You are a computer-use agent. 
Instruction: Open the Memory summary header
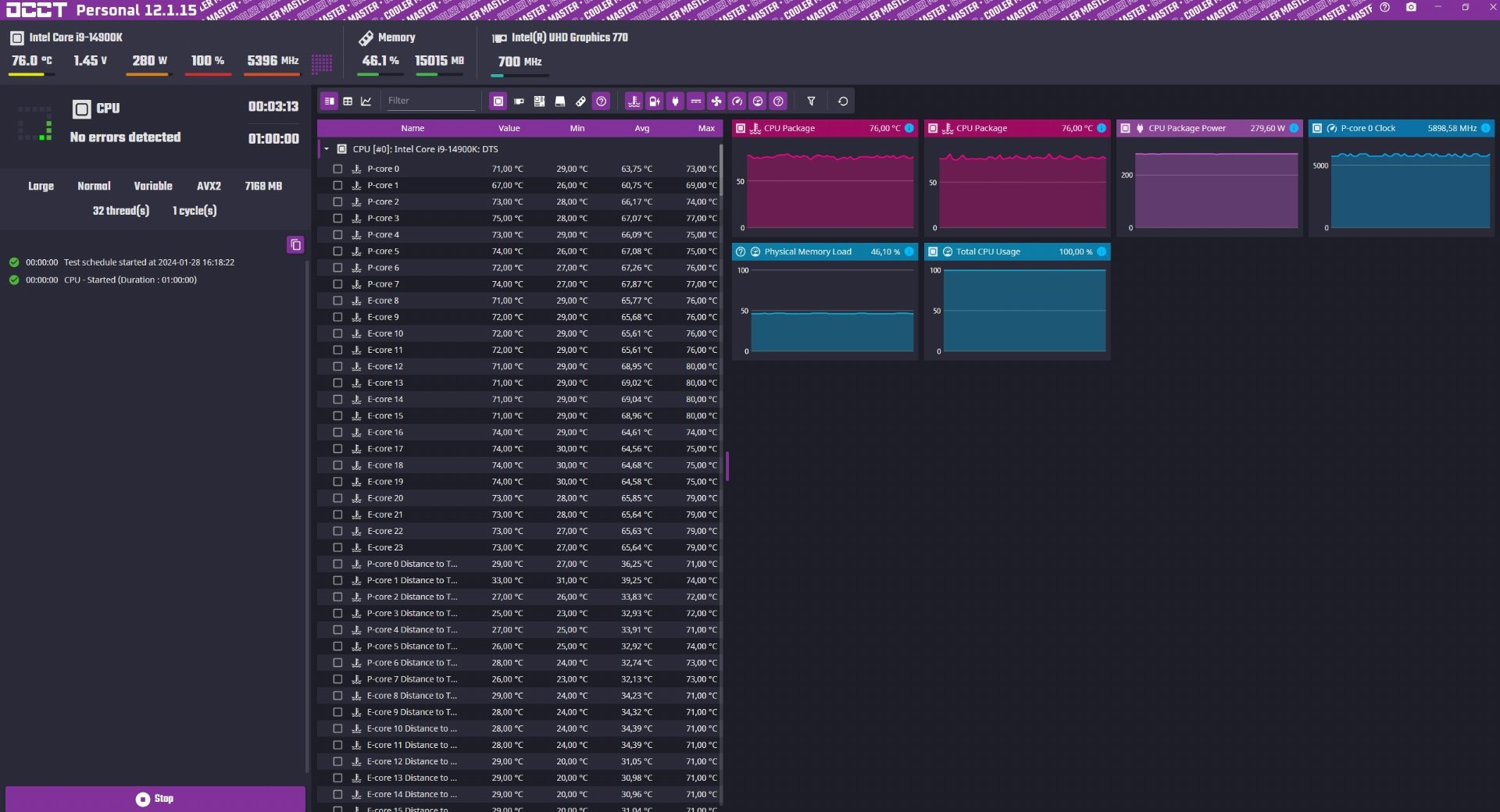click(x=387, y=37)
